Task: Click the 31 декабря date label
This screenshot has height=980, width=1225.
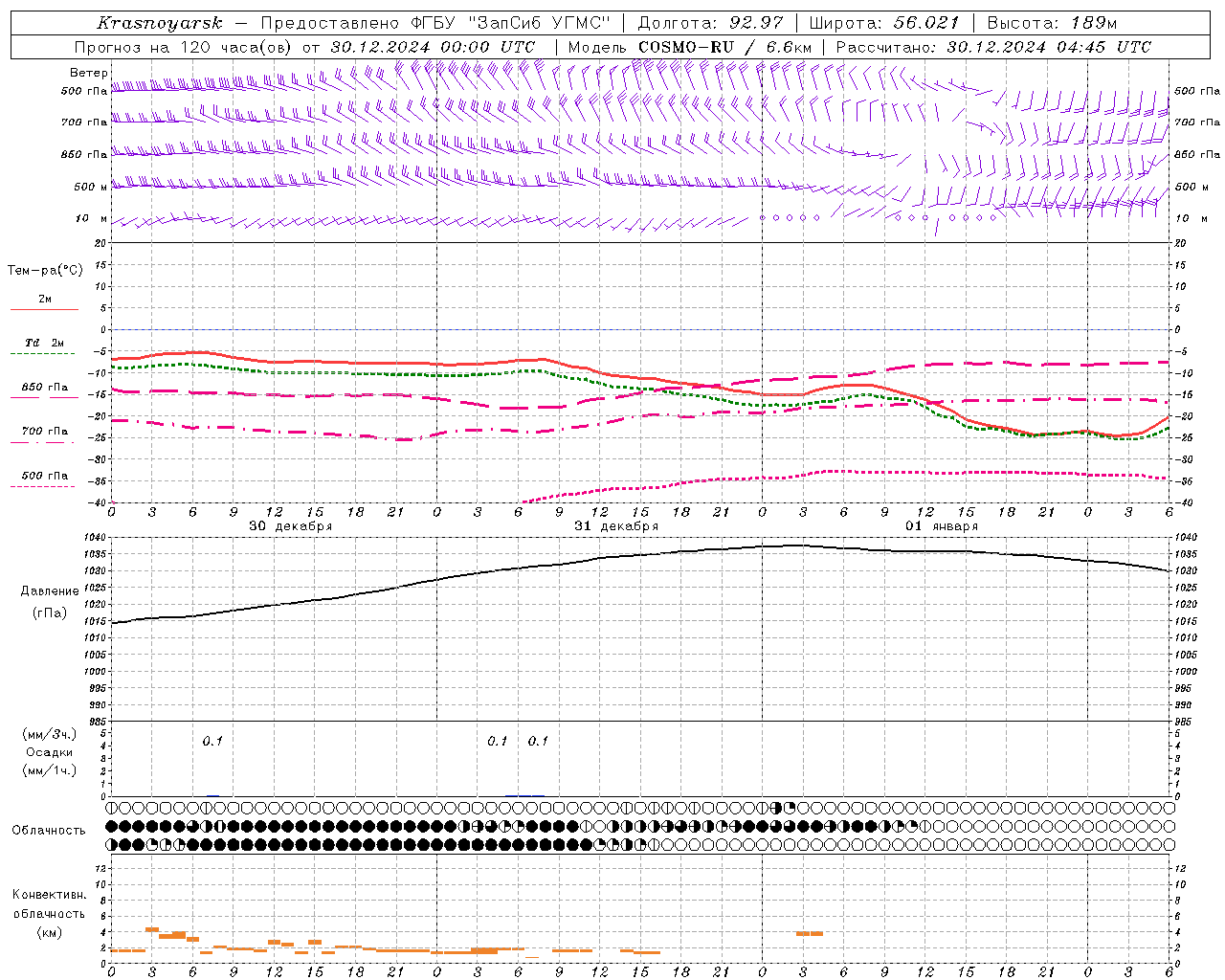Action: 616,526
